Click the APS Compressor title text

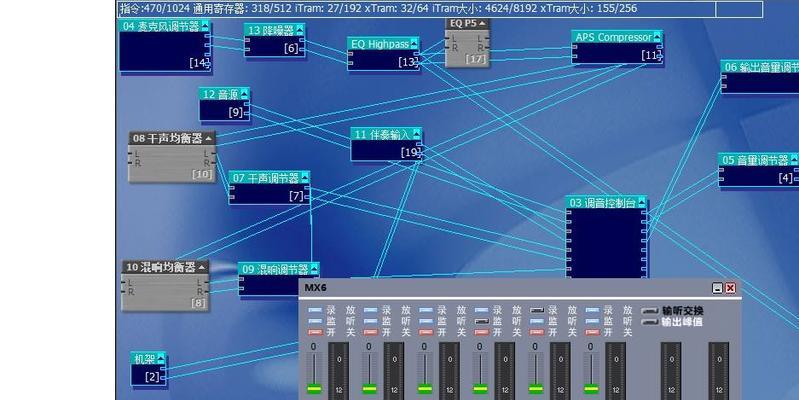614,37
